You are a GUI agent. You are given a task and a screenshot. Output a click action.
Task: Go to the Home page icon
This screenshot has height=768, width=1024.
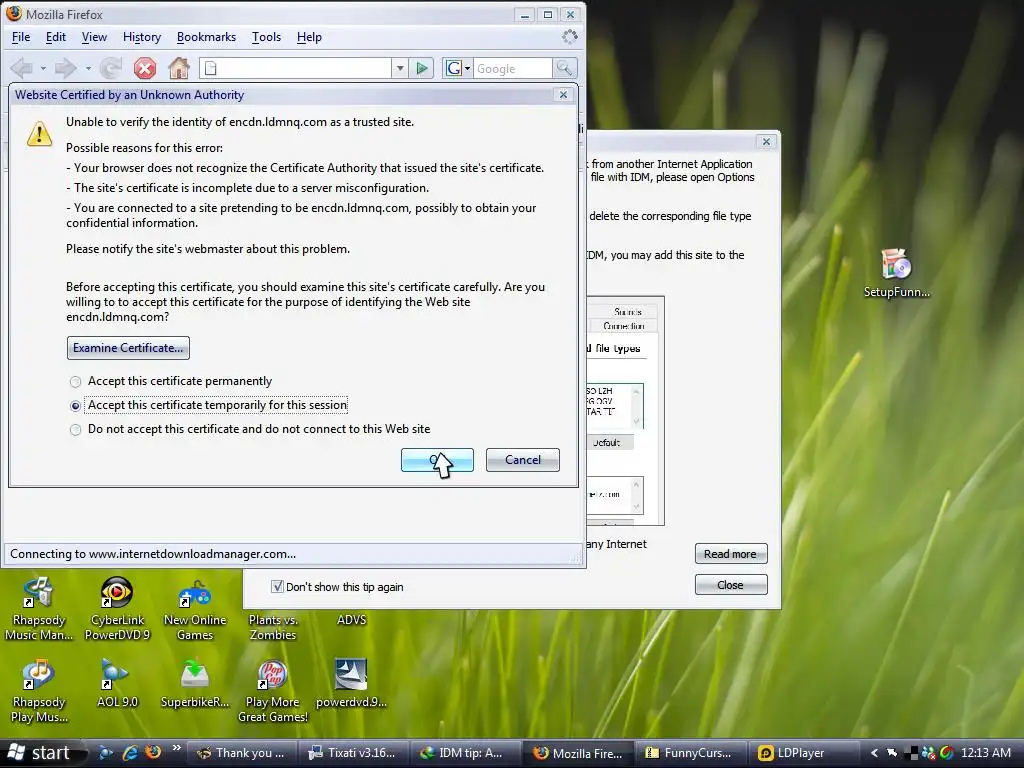coord(178,68)
